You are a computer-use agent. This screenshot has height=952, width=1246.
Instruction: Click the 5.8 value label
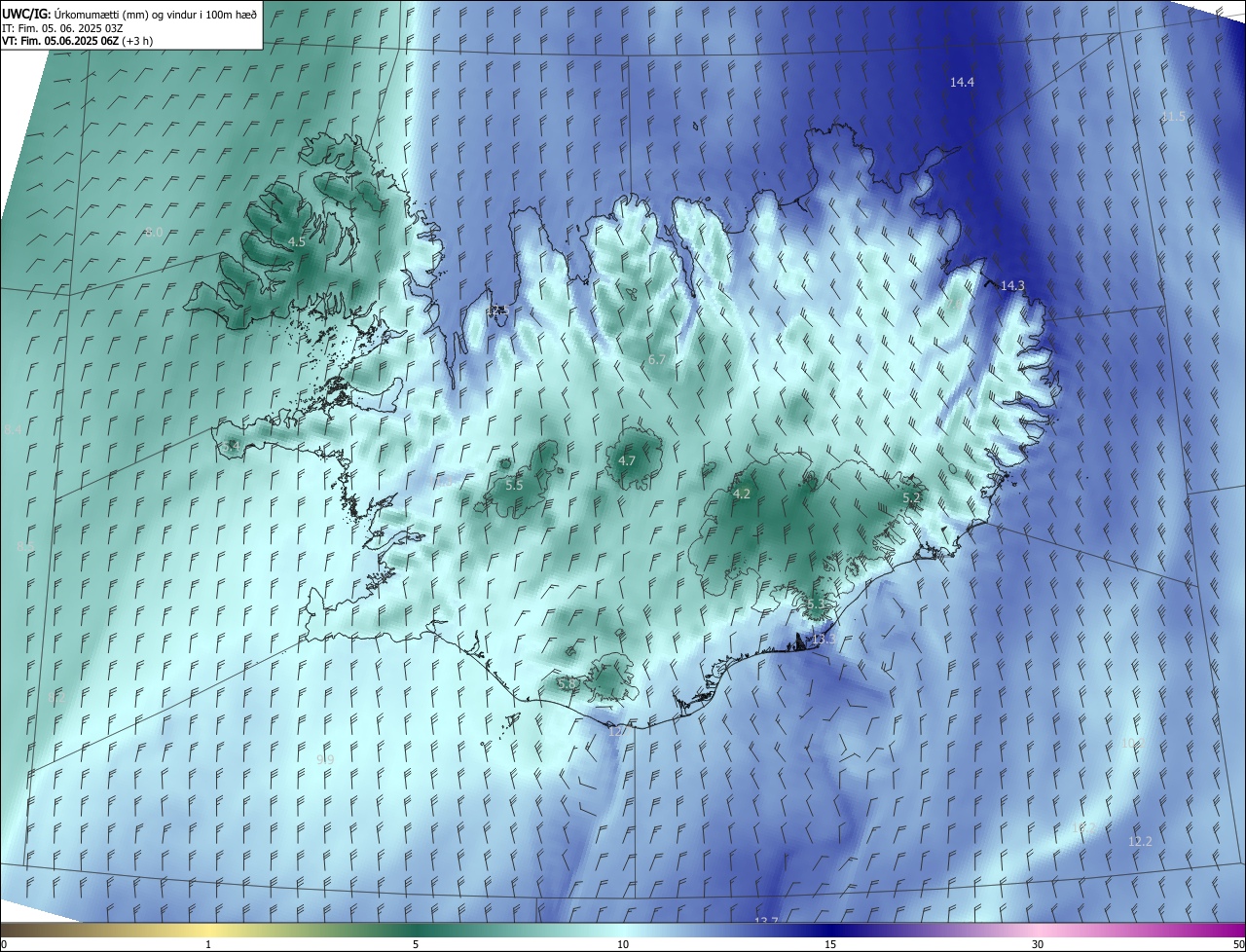pyautogui.click(x=567, y=684)
